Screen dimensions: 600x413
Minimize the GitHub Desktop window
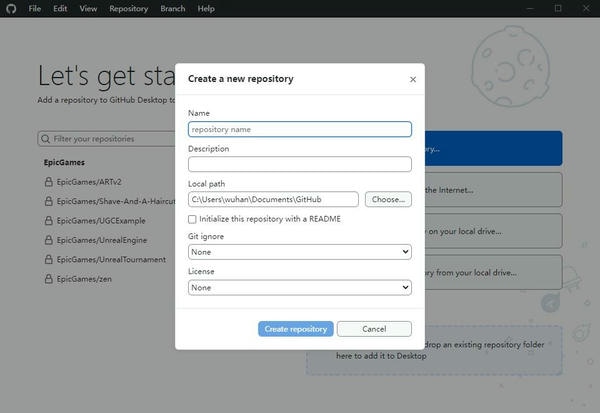click(530, 8)
